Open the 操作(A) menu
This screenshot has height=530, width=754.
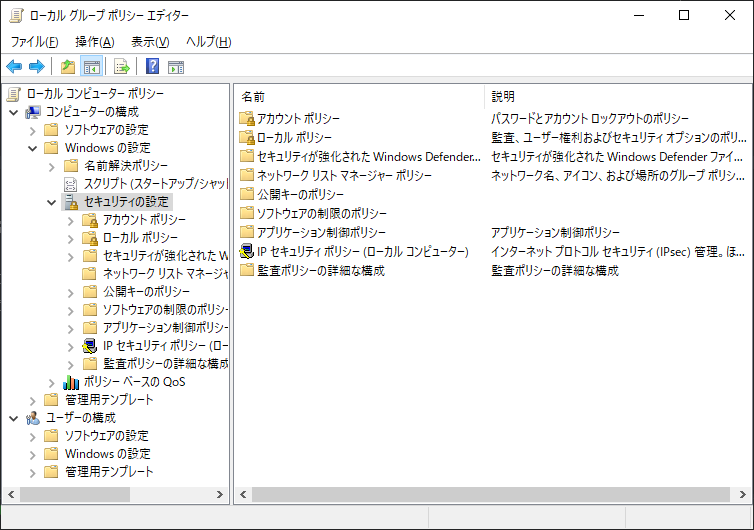coord(95,42)
